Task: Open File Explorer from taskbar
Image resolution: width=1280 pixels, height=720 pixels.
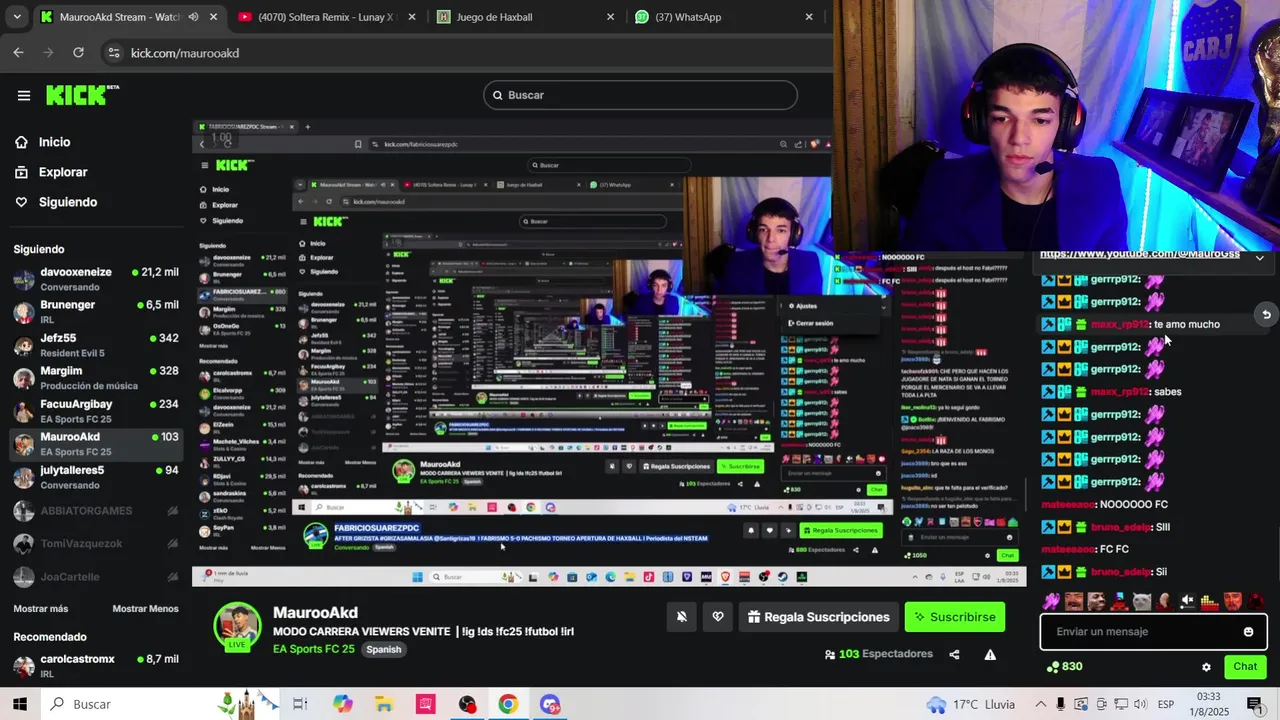Action: 384,704
